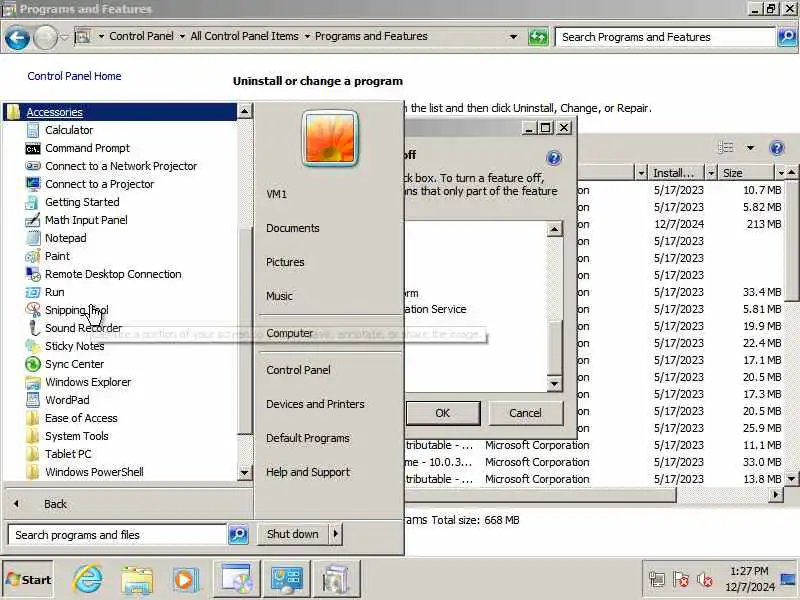
Task: Expand the Tablet PC folder
Action: pyautogui.click(x=59, y=454)
